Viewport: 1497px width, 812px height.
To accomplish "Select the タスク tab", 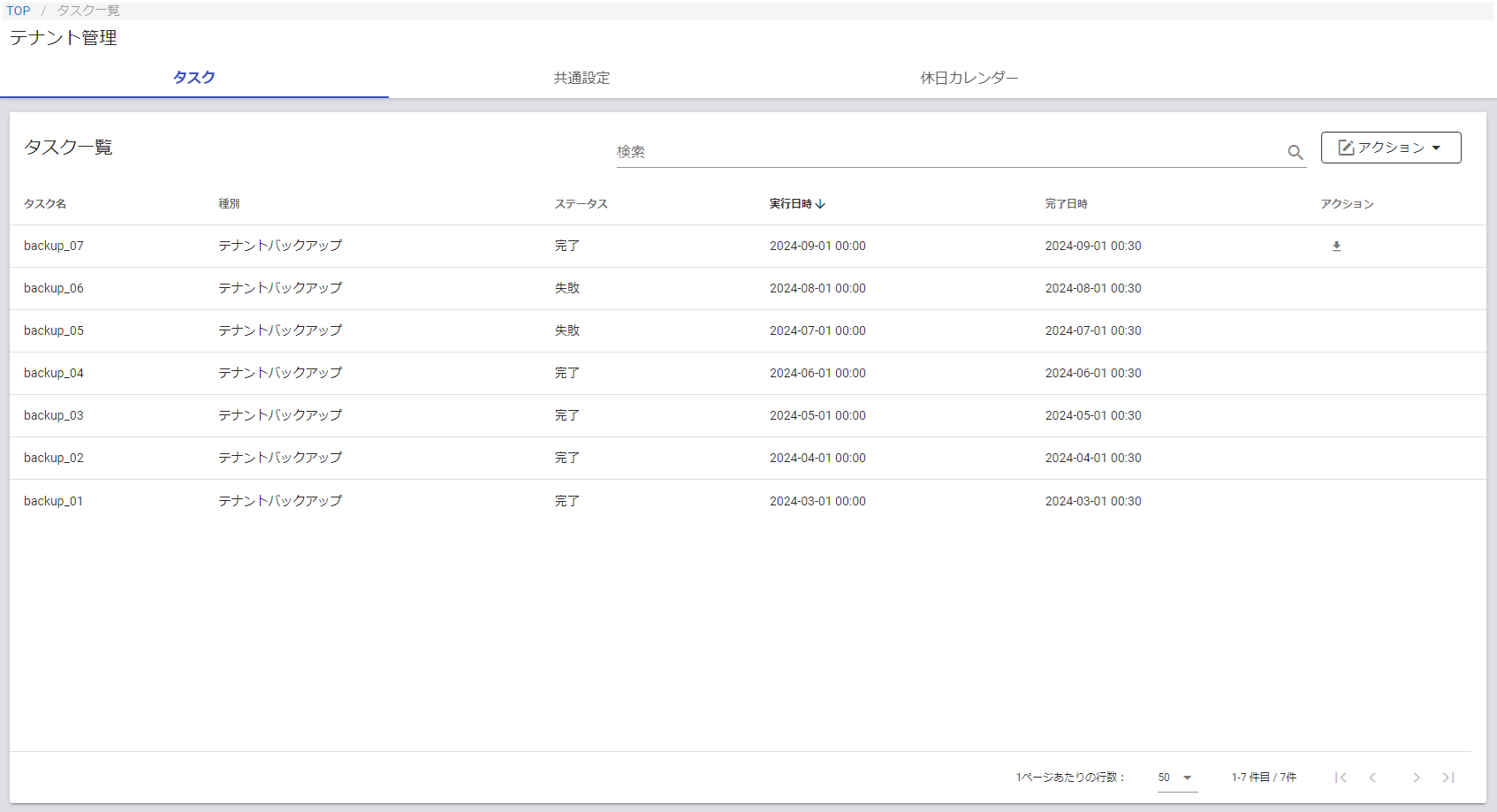I will click(x=194, y=78).
